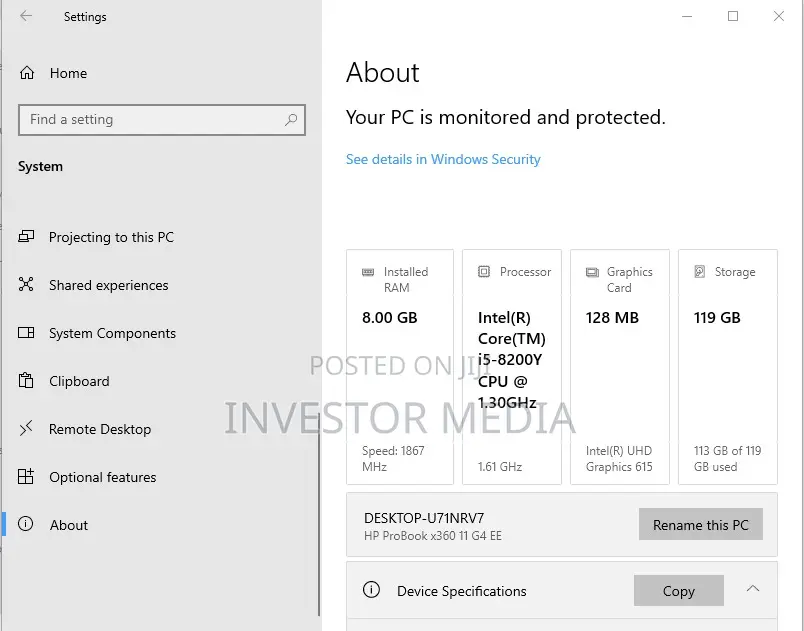
Task: Click Rename this PC button
Action: click(700, 524)
